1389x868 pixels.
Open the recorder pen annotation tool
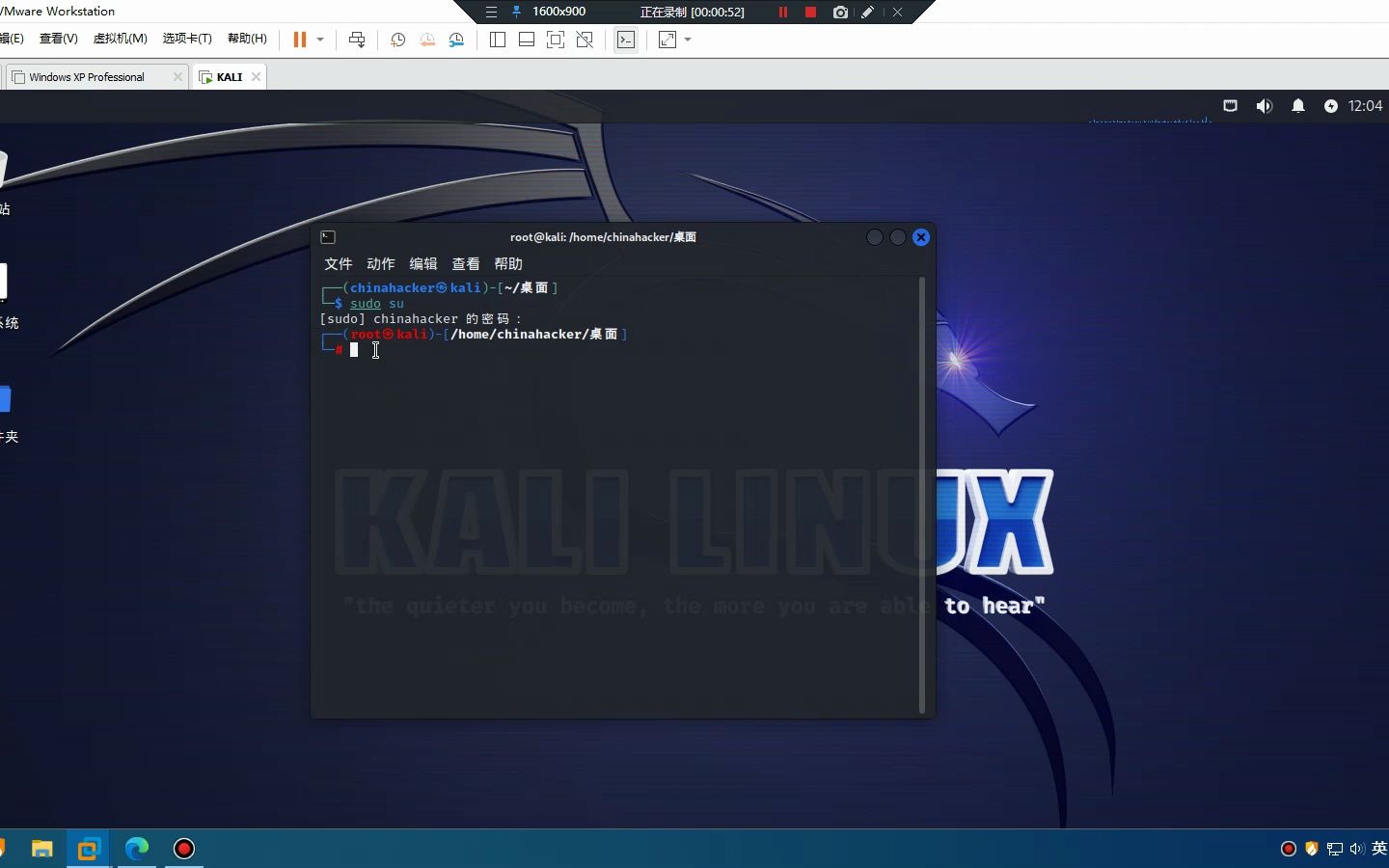pyautogui.click(x=868, y=12)
